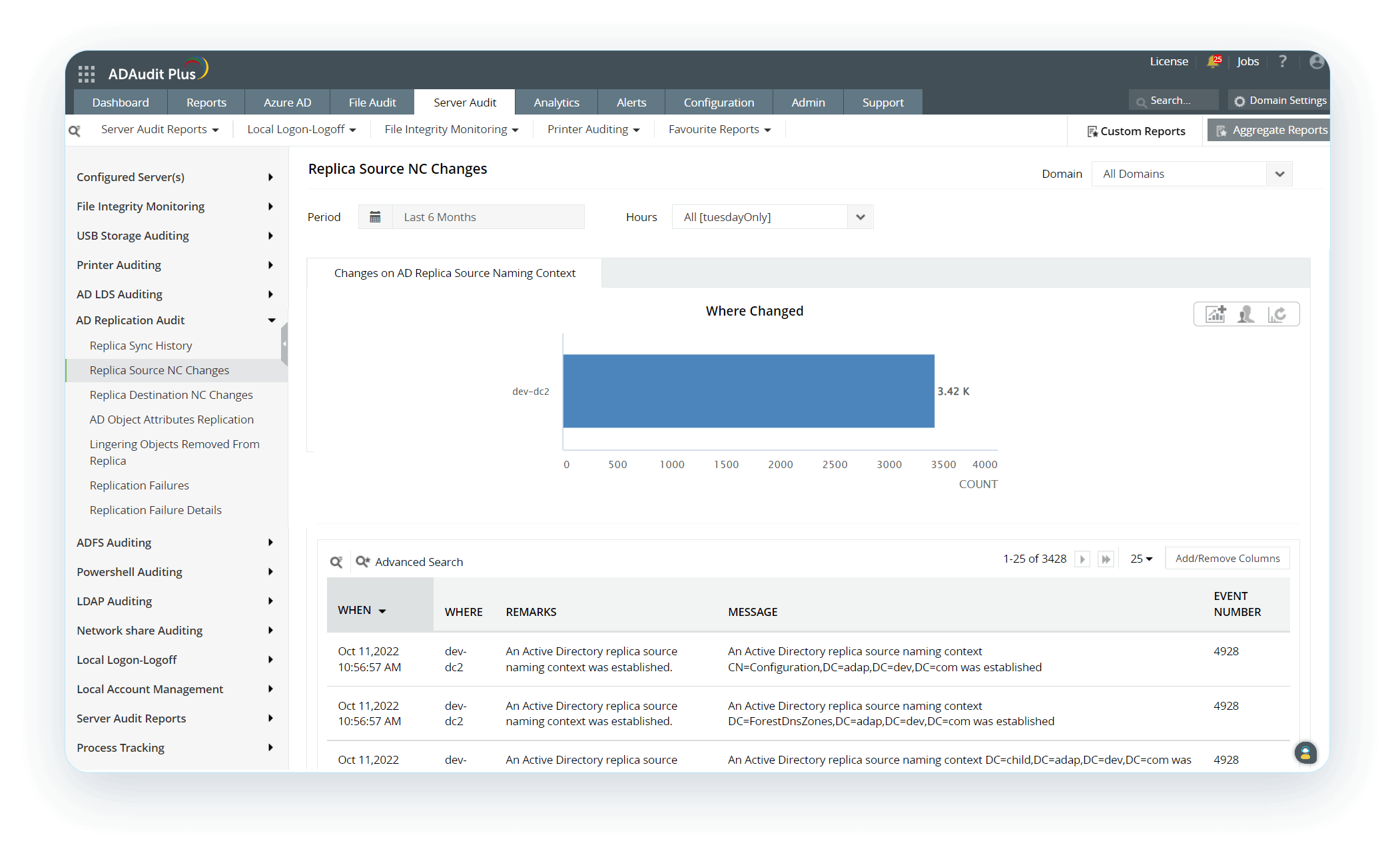The height and width of the screenshot is (857, 1400).
Task: Click the Add/Remove Columns button
Action: click(x=1227, y=559)
